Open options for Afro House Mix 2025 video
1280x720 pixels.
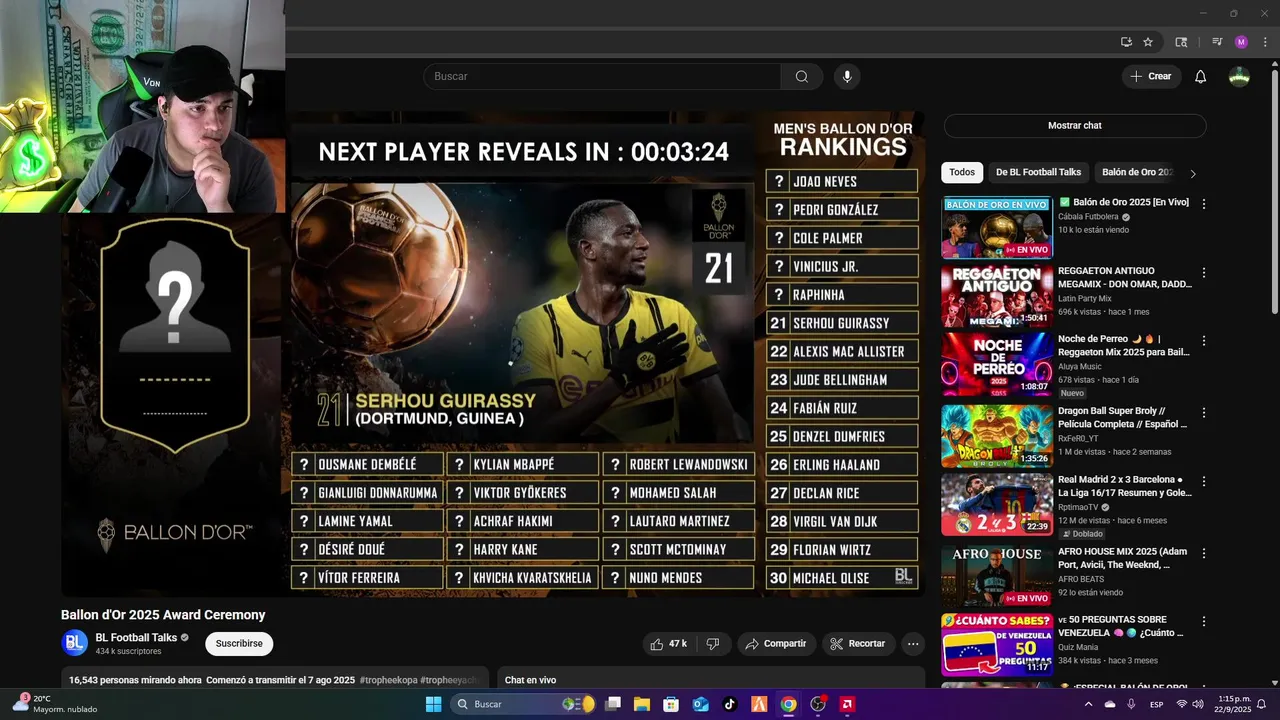point(1204,554)
